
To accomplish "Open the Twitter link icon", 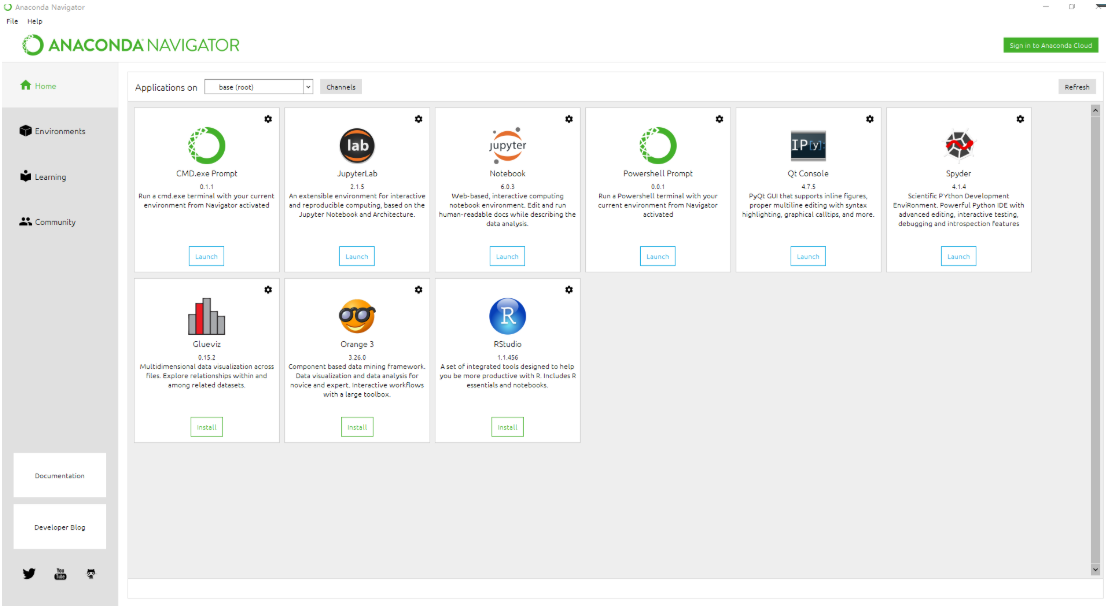I will point(29,573).
